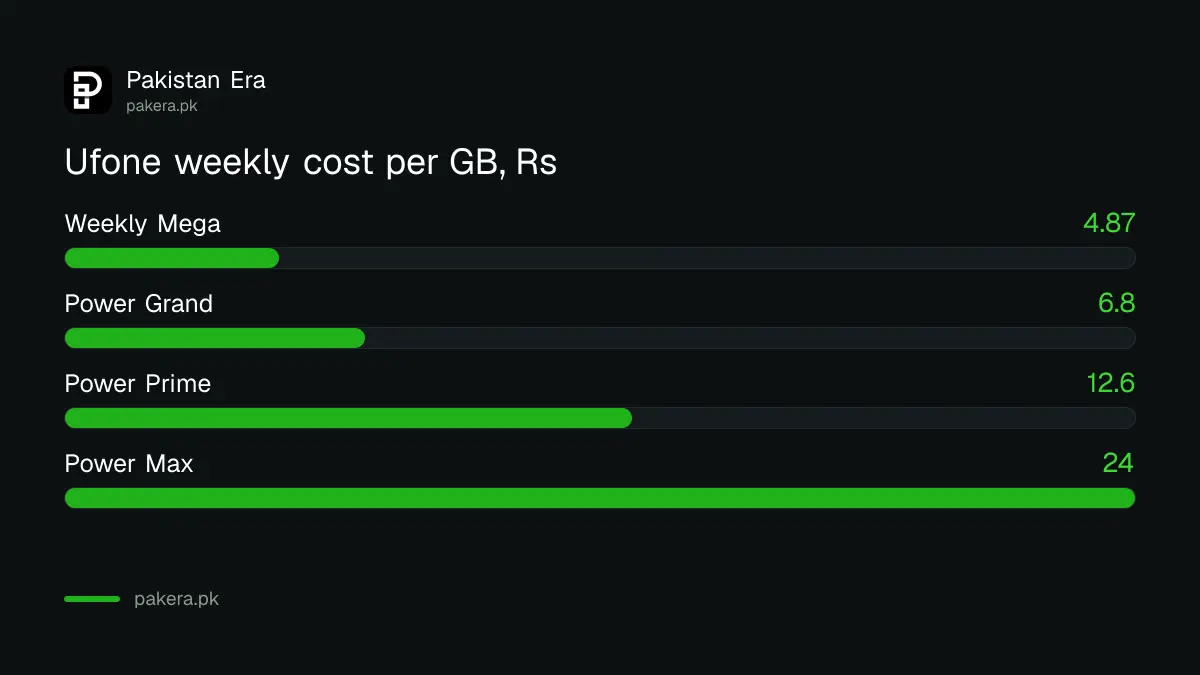Click the 4.87 value for Weekly Mega
1200x675 pixels.
(x=1109, y=223)
